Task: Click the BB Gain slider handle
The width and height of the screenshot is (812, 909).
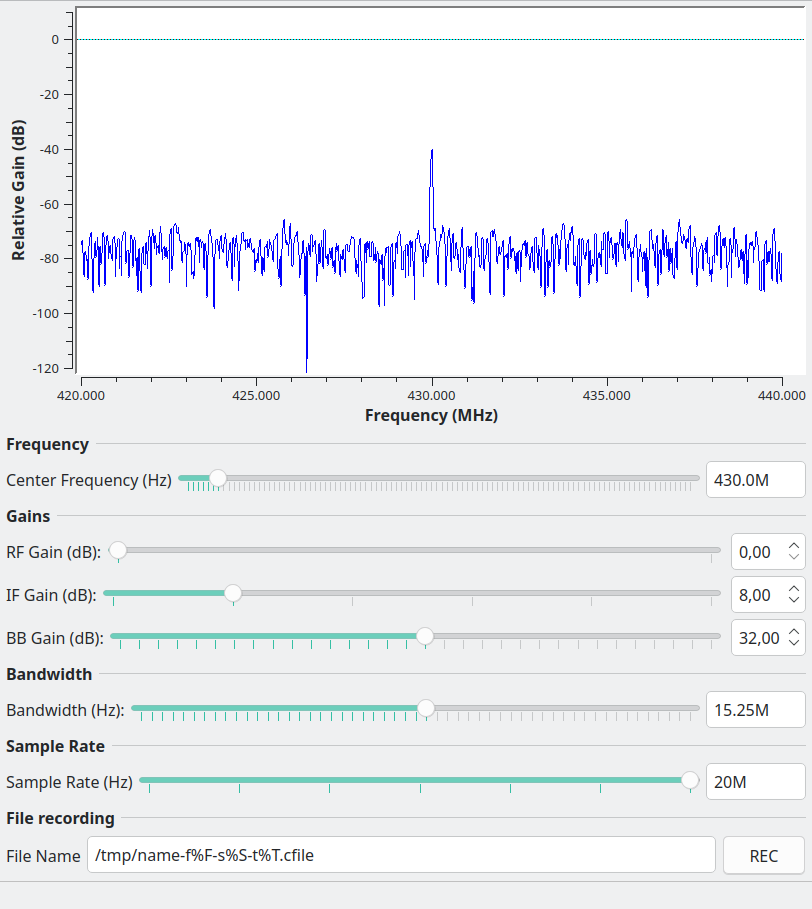Action: pos(425,636)
